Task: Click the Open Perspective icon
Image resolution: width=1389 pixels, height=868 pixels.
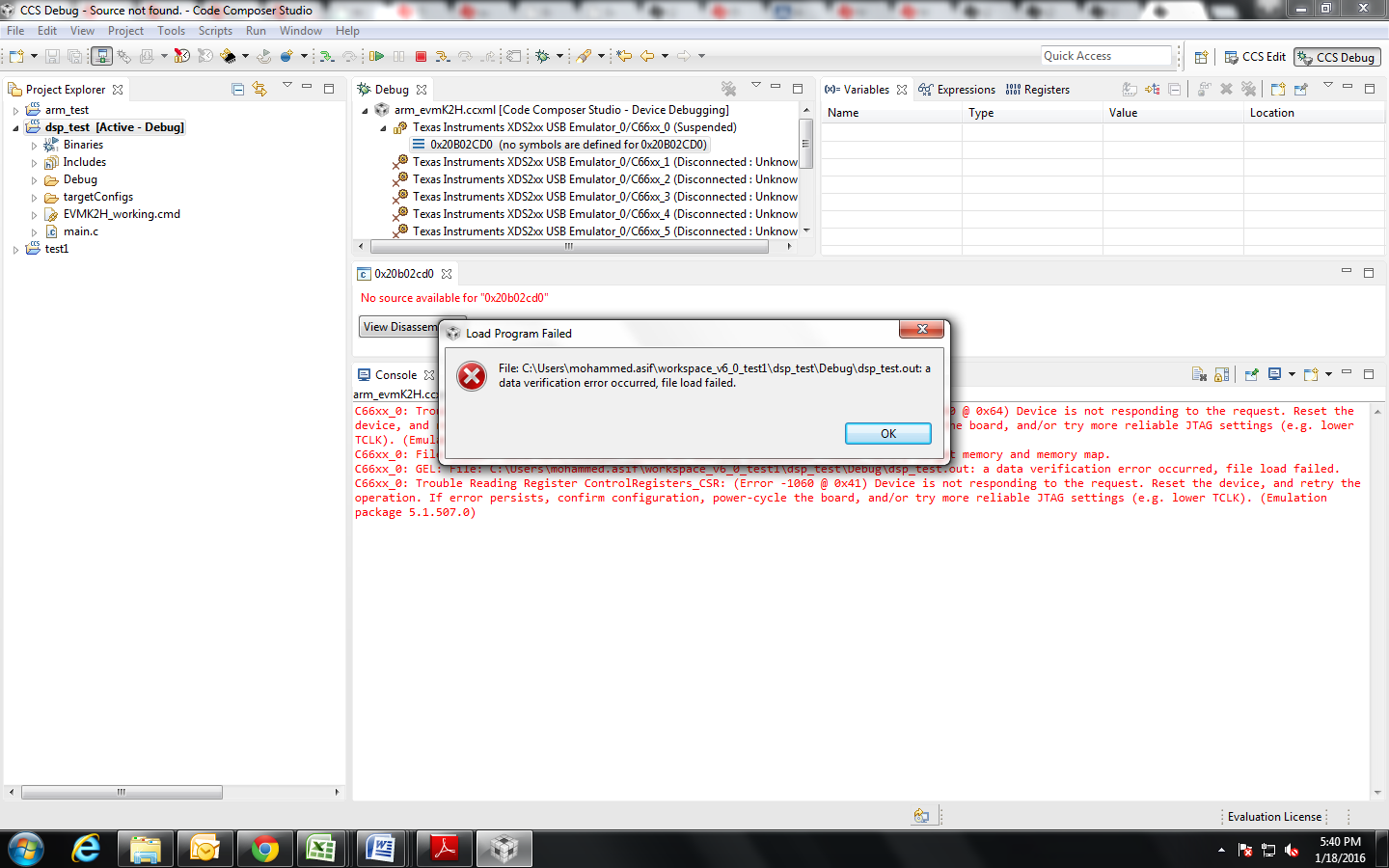Action: (1201, 57)
